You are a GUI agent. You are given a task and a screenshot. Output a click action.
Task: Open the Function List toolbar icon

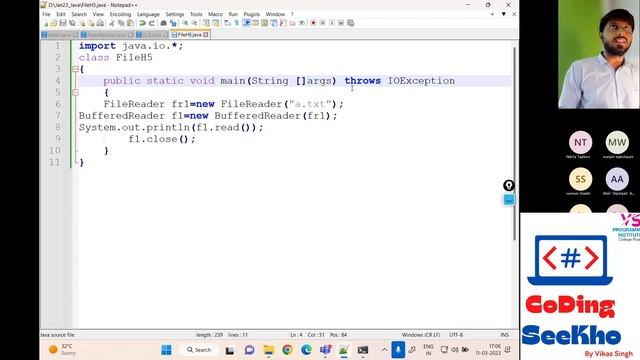click(283, 23)
